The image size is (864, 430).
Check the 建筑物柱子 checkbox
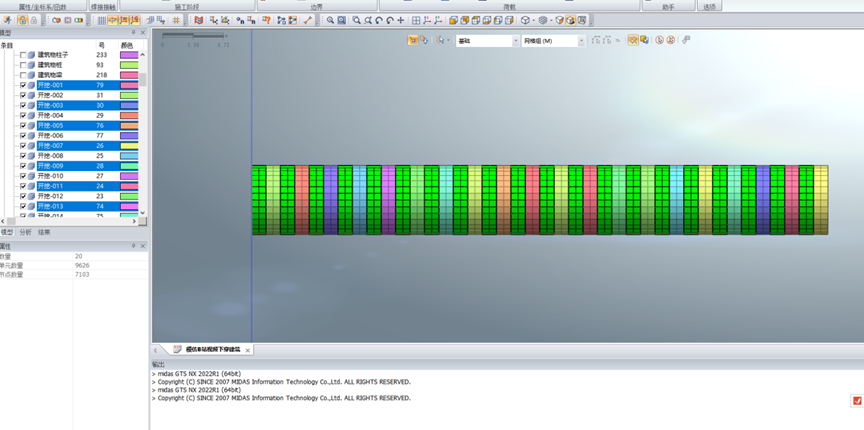(23, 55)
